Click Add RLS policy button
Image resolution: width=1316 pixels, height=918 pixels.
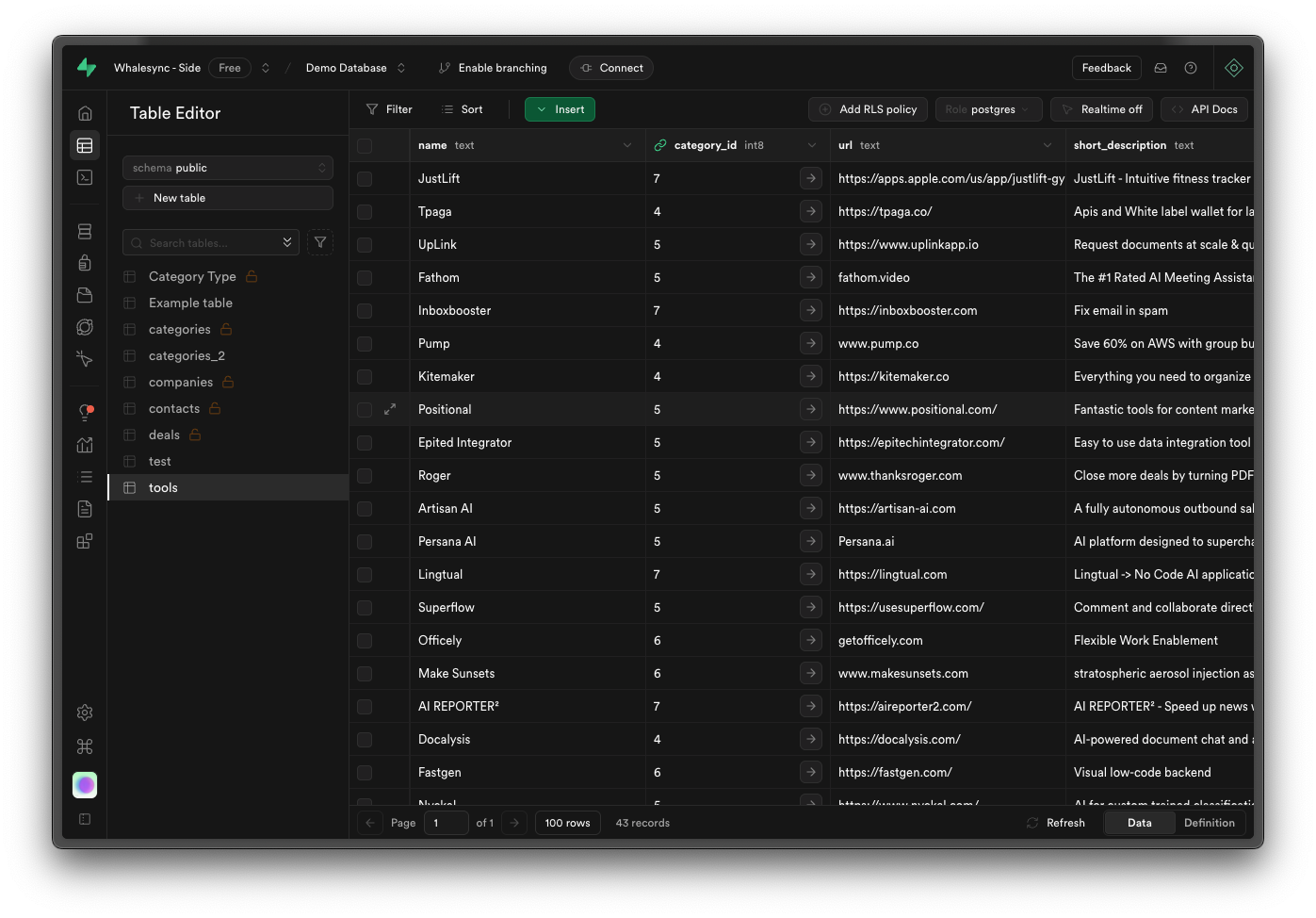point(868,109)
